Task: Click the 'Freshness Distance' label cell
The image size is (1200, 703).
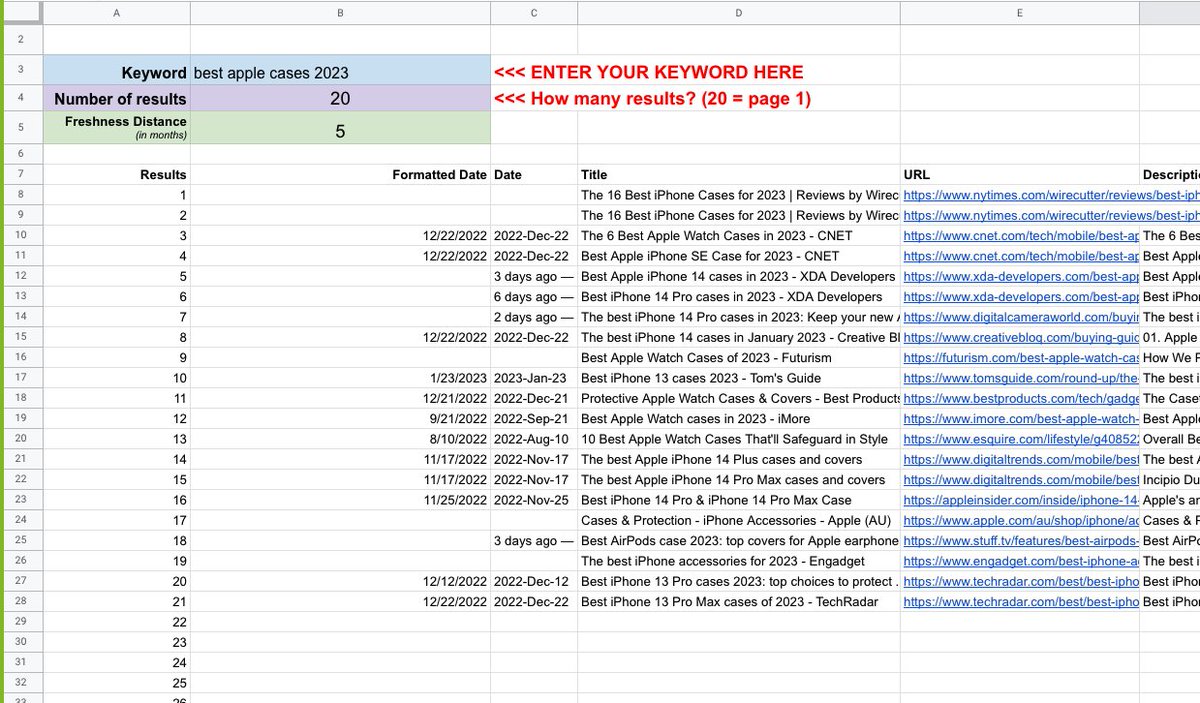Action: pyautogui.click(x=117, y=127)
